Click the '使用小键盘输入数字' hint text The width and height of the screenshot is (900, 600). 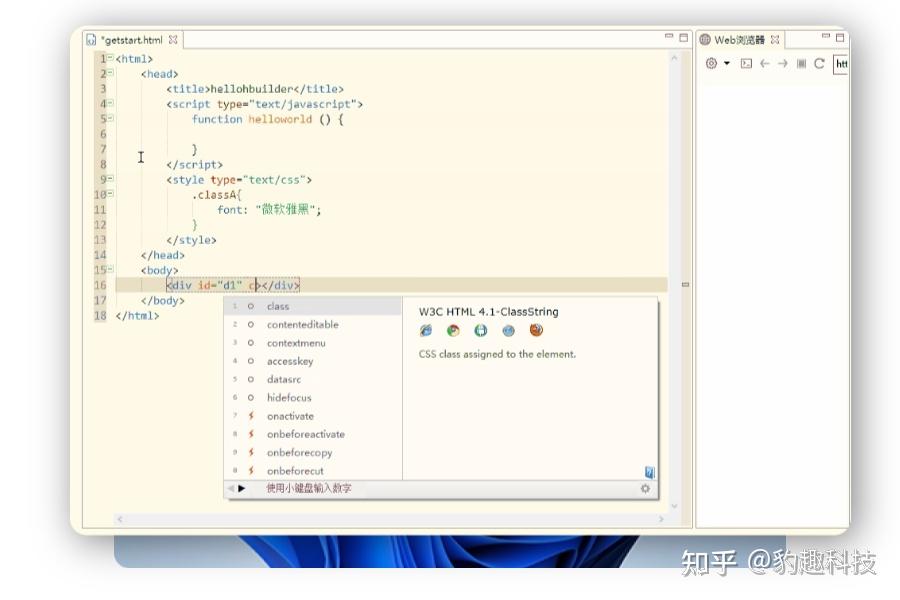309,488
